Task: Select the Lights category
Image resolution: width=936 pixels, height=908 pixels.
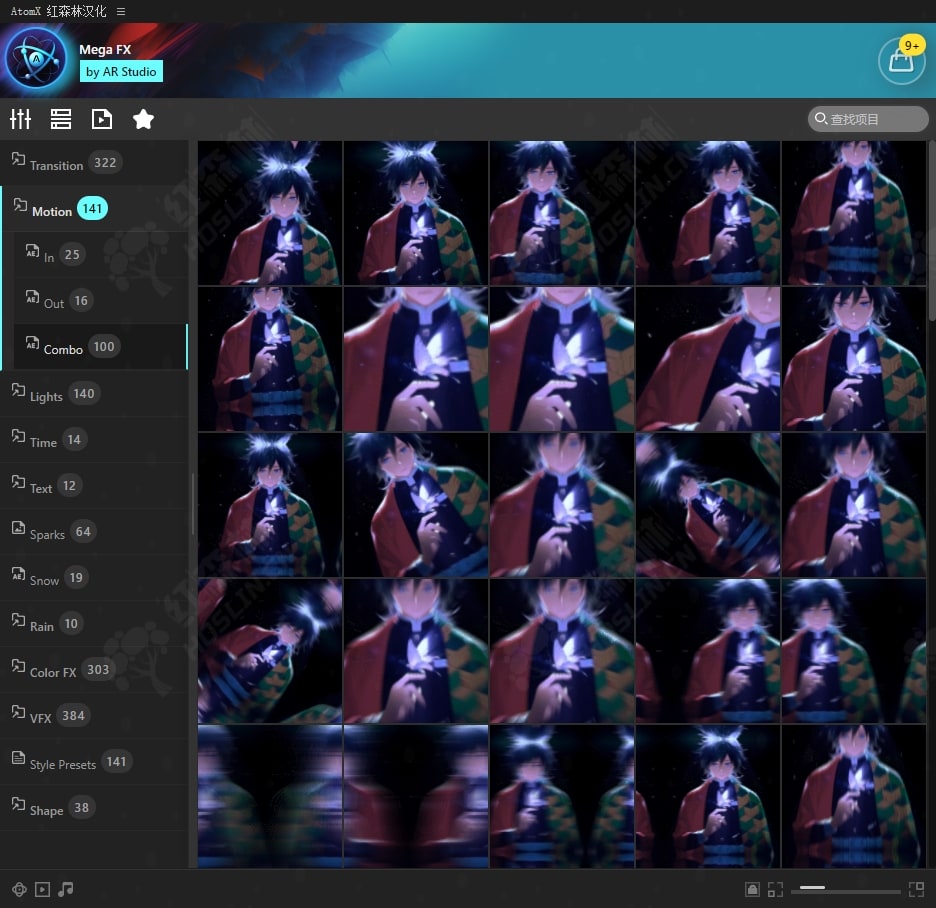Action: pos(94,394)
